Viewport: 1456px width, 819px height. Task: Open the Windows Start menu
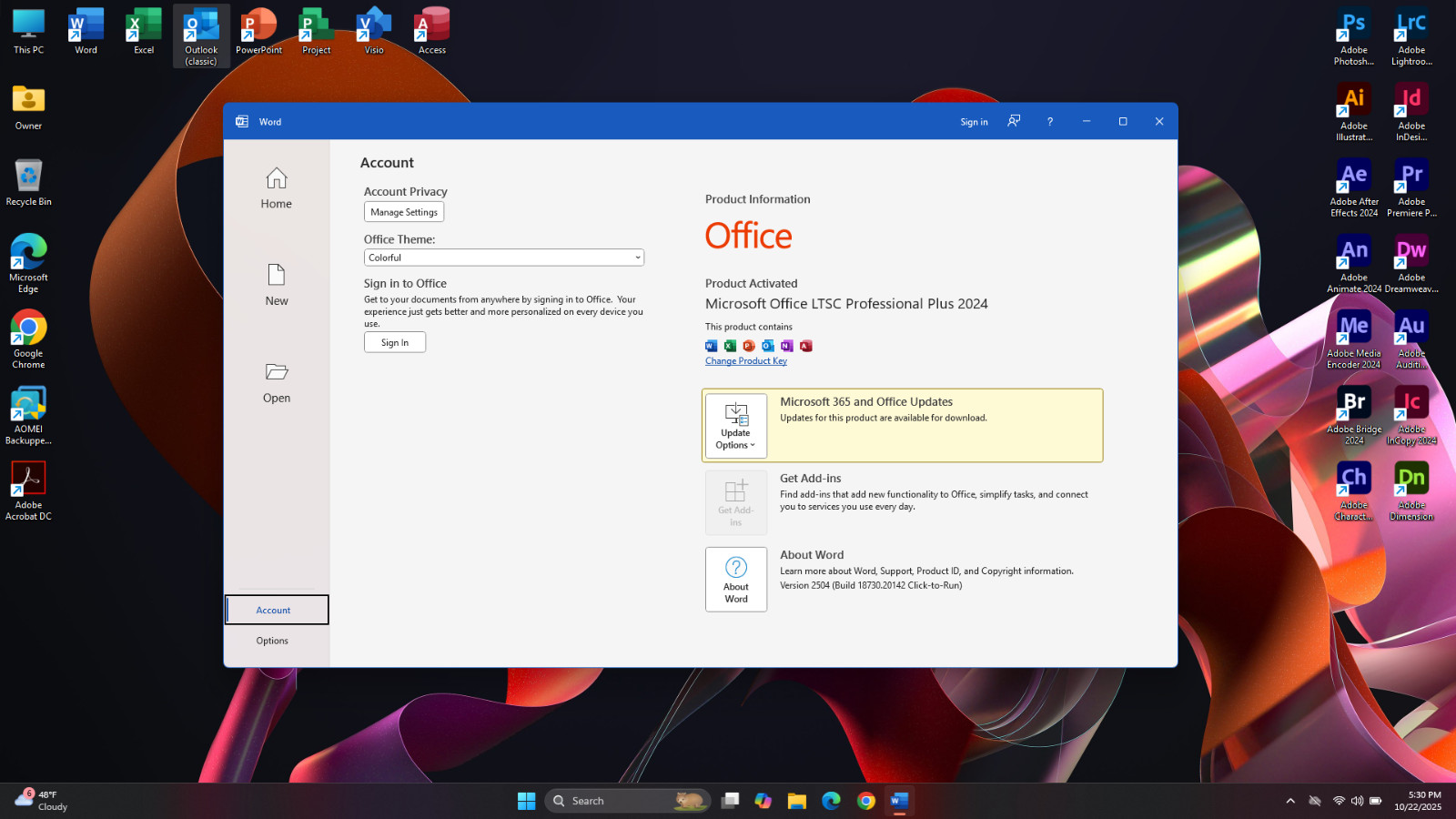[x=526, y=801]
